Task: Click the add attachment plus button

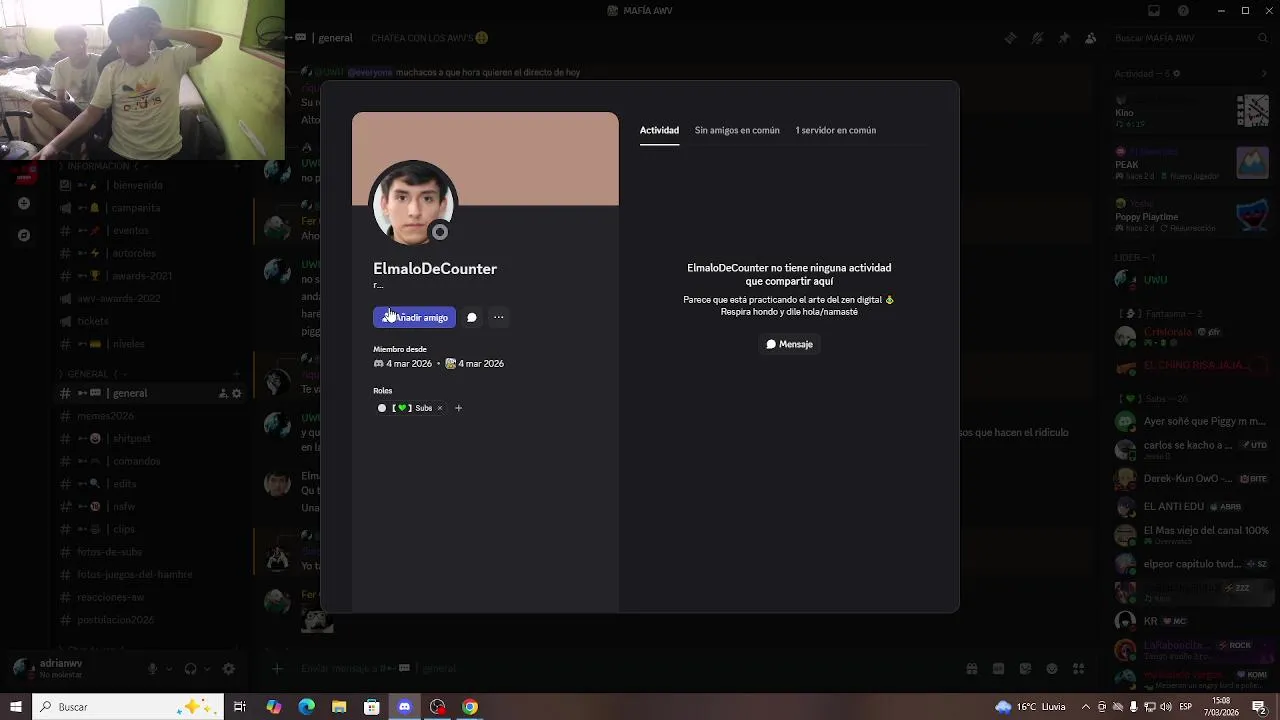Action: pos(277,669)
